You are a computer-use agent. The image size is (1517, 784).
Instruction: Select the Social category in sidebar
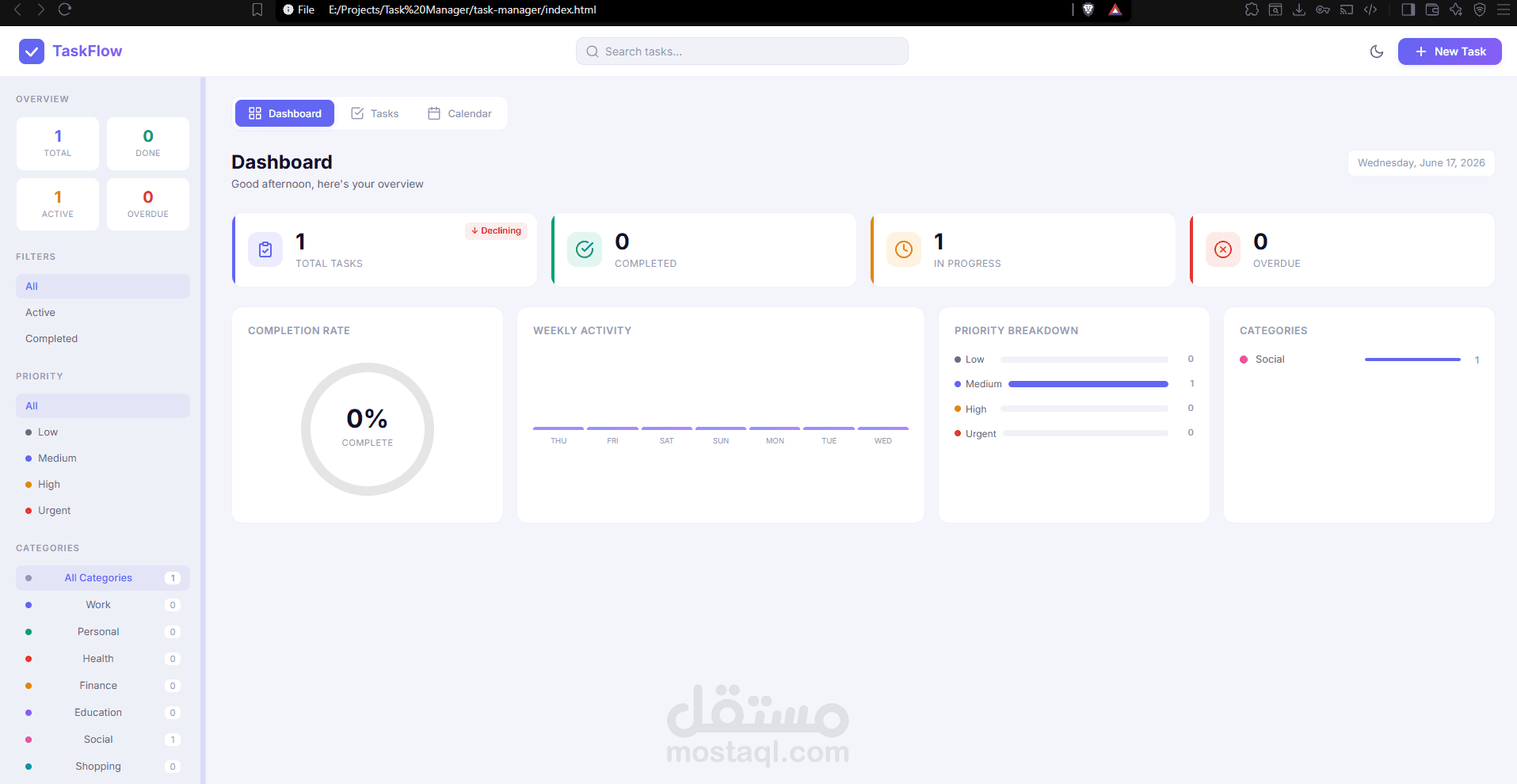(x=103, y=740)
